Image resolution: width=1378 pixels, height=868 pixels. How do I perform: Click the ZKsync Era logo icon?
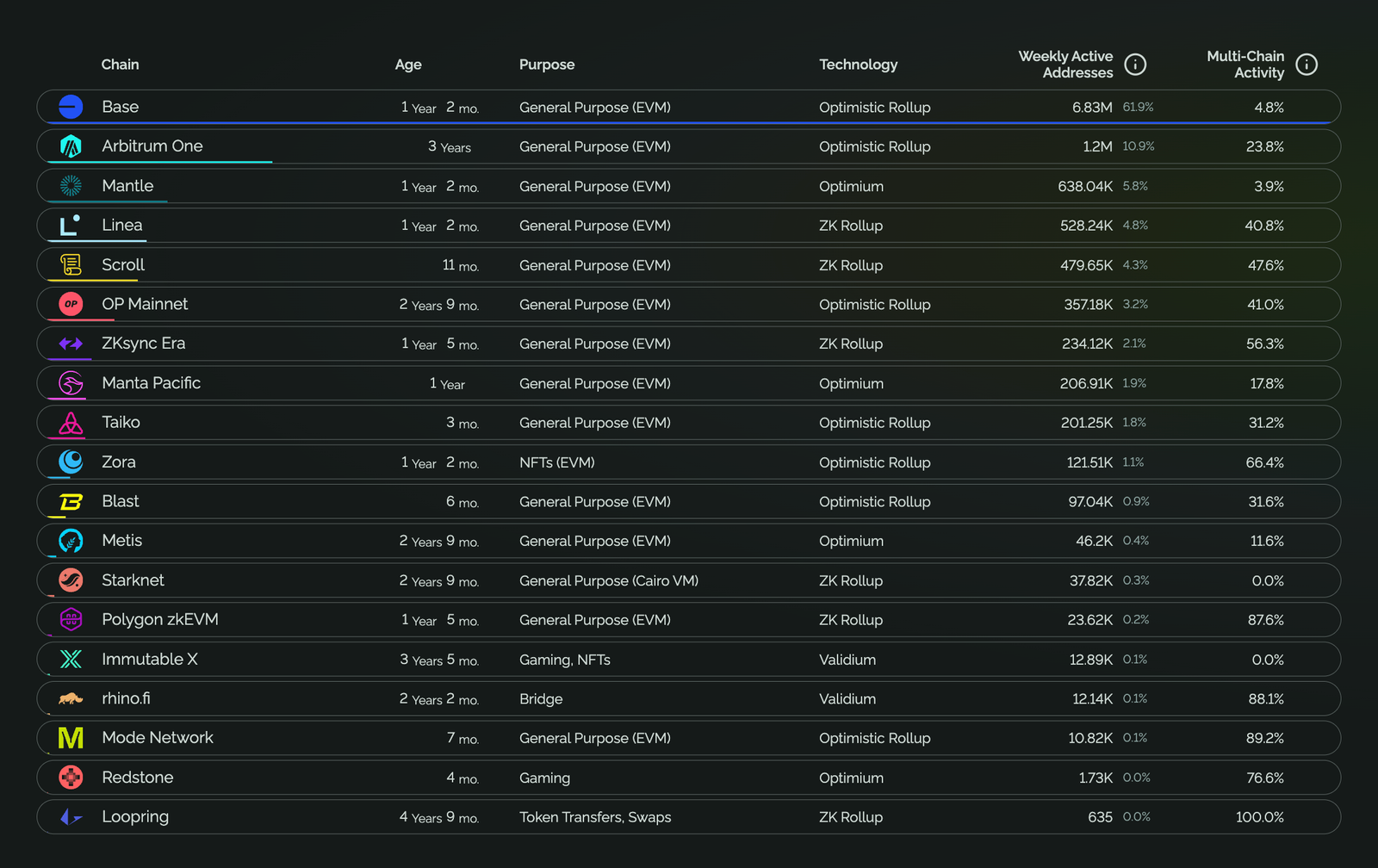[71, 344]
